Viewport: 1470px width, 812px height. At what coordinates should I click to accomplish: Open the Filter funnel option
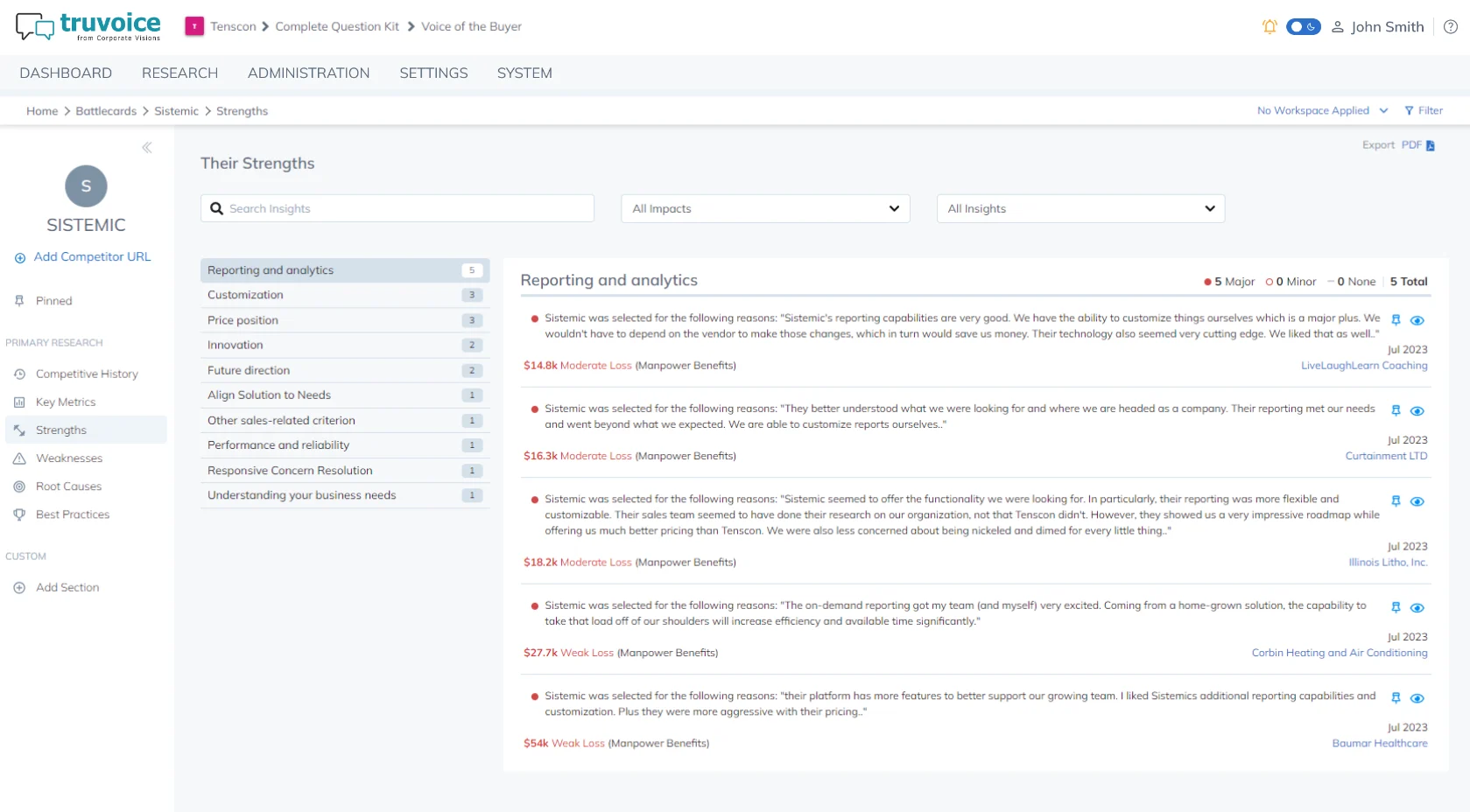(x=1424, y=110)
